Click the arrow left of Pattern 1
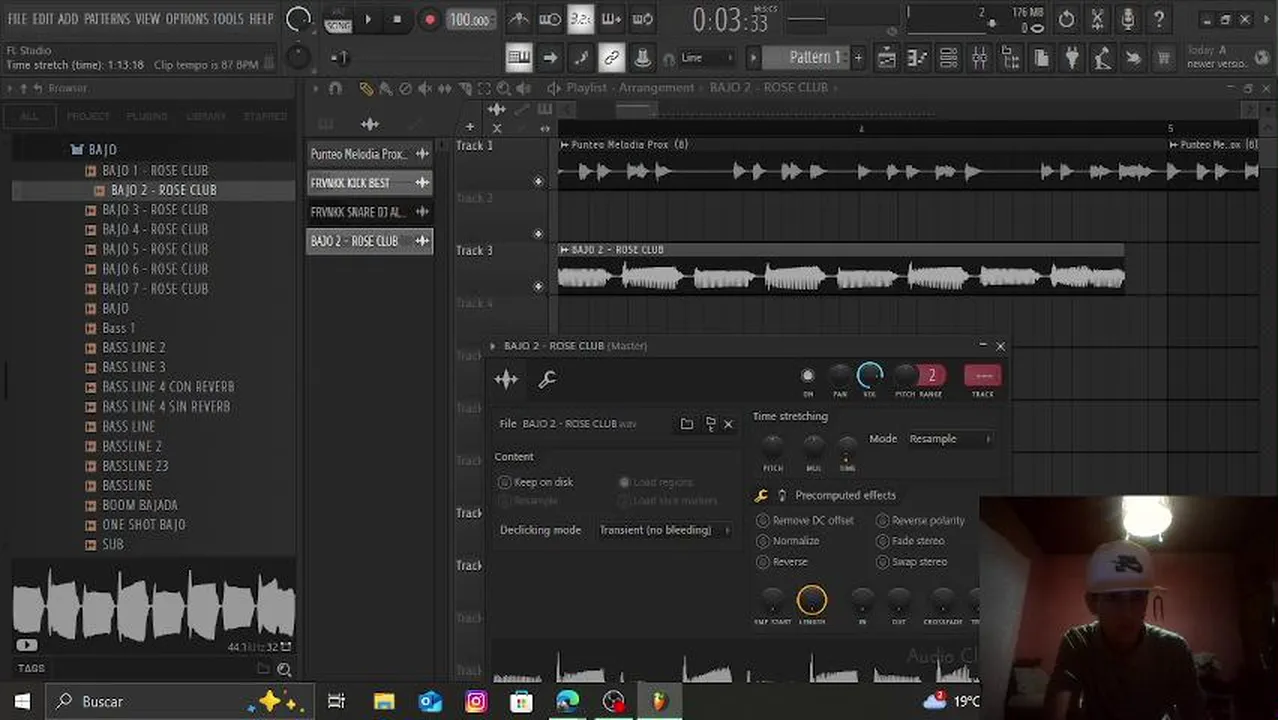Screen dimensions: 1278x720 point(754,58)
